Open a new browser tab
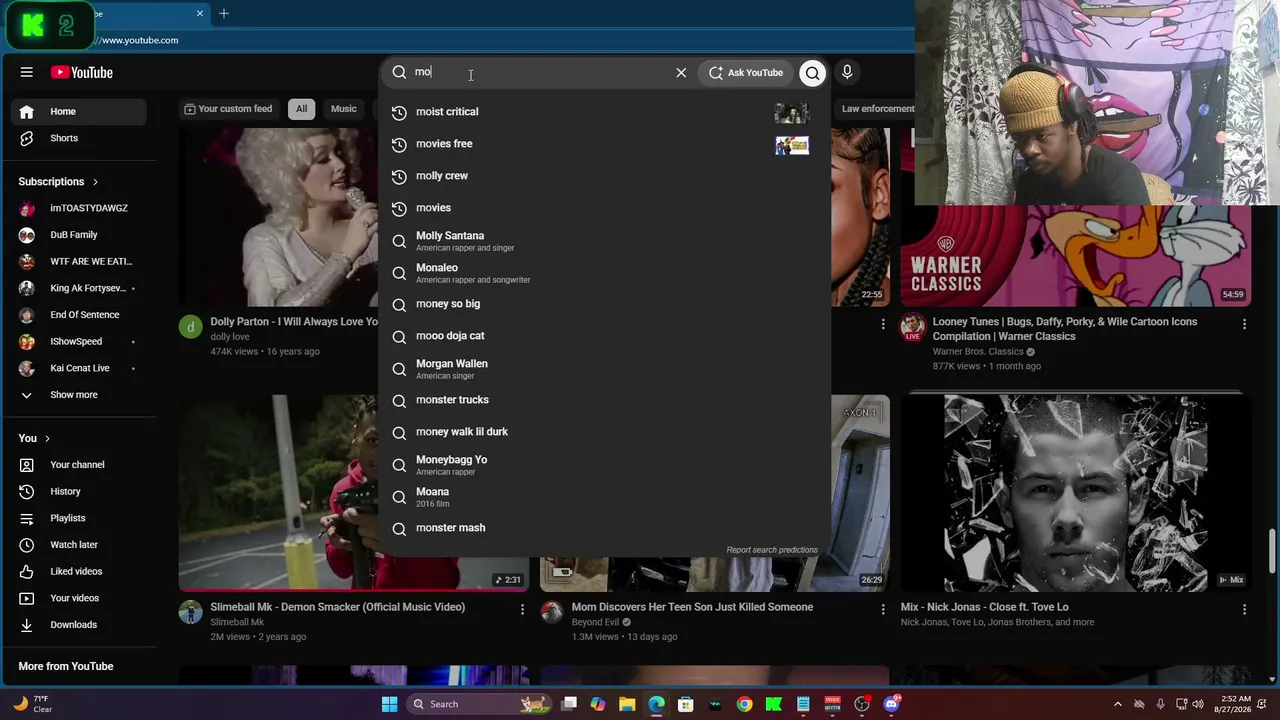1280x720 pixels. point(224,14)
